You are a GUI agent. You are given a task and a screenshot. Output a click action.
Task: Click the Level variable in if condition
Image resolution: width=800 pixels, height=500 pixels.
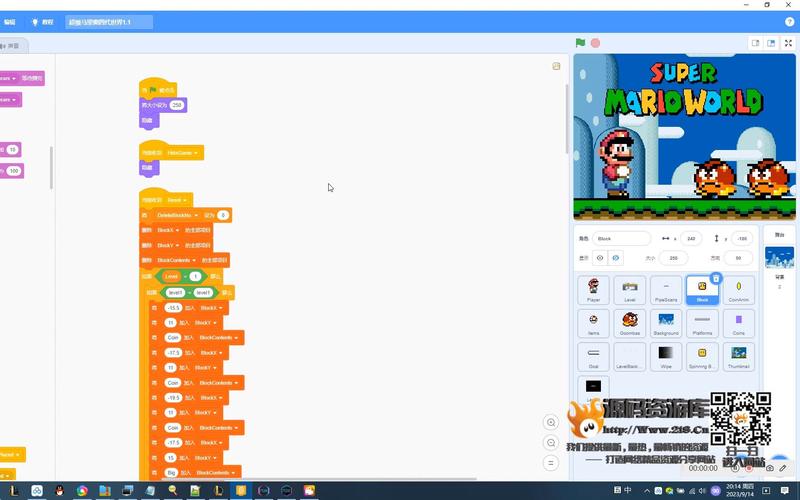click(171, 277)
